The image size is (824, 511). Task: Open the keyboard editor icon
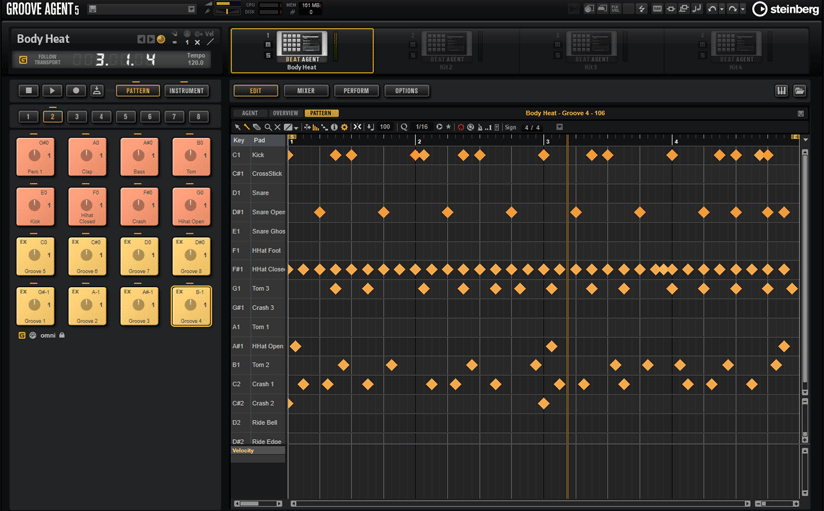[781, 91]
